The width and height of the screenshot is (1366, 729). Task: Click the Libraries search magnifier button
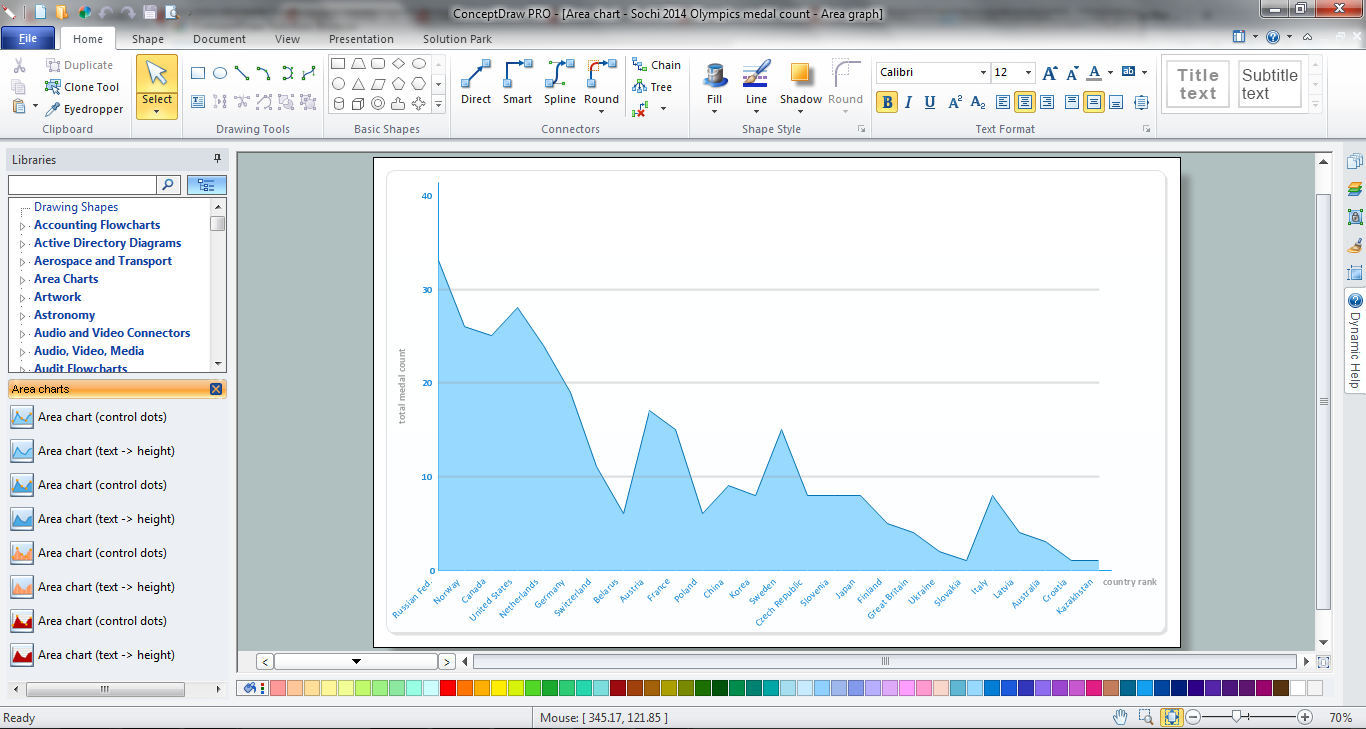click(x=169, y=185)
